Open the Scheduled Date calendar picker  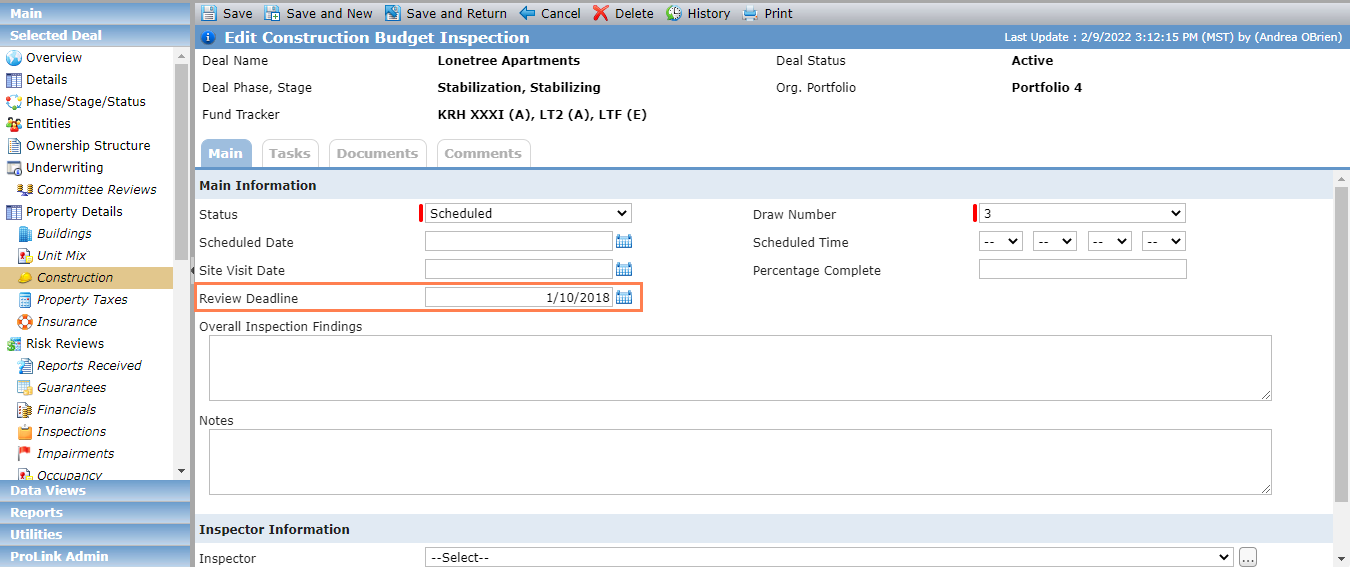(x=624, y=241)
